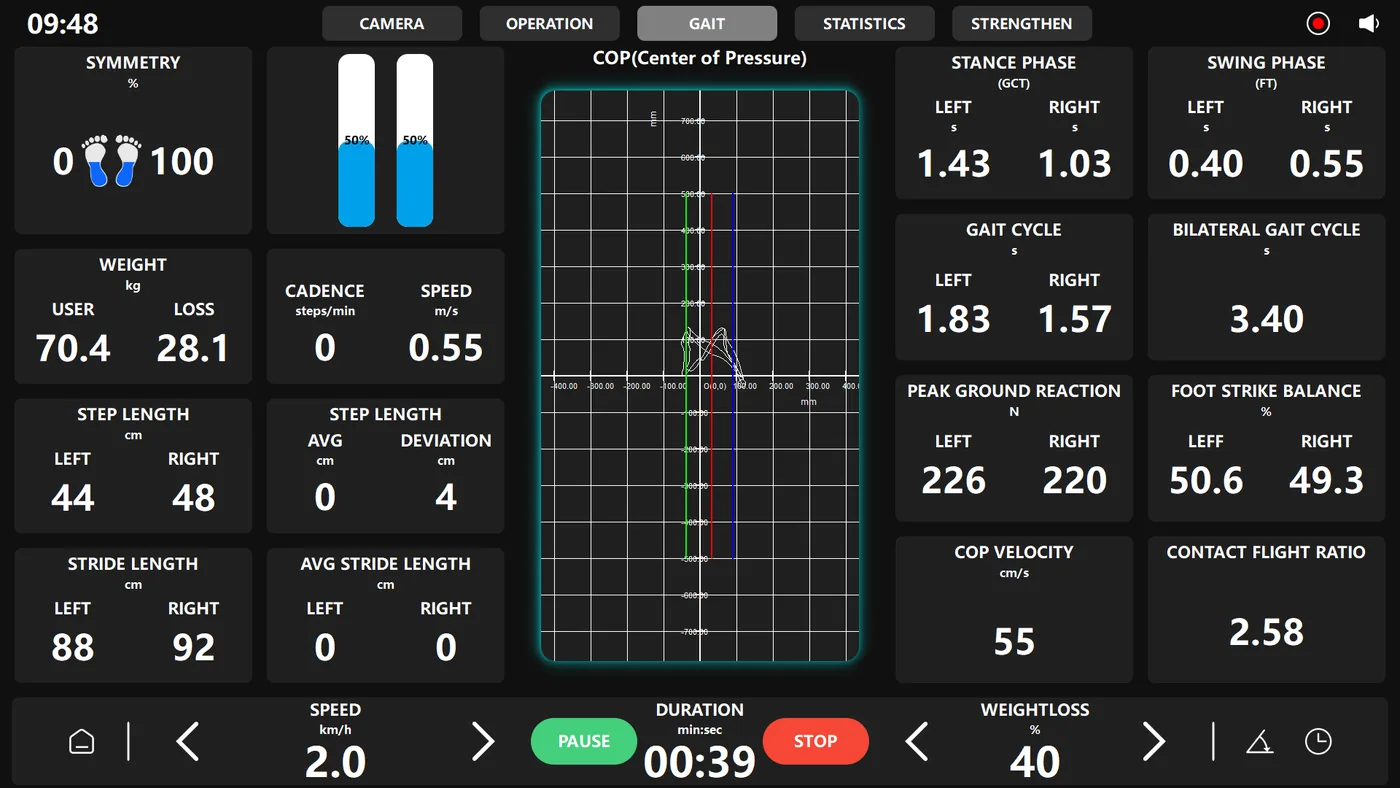Click the left foot 50% load bar

coord(357,140)
